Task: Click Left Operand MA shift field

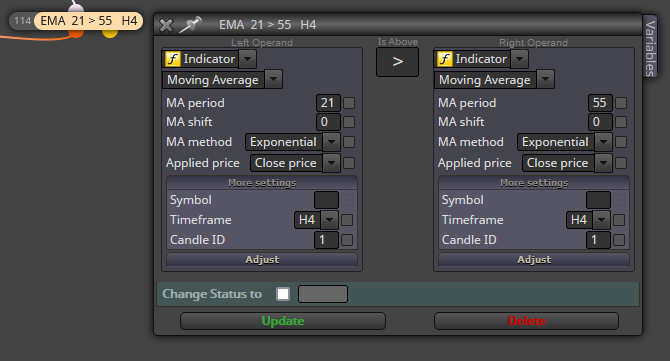Action: click(x=328, y=122)
